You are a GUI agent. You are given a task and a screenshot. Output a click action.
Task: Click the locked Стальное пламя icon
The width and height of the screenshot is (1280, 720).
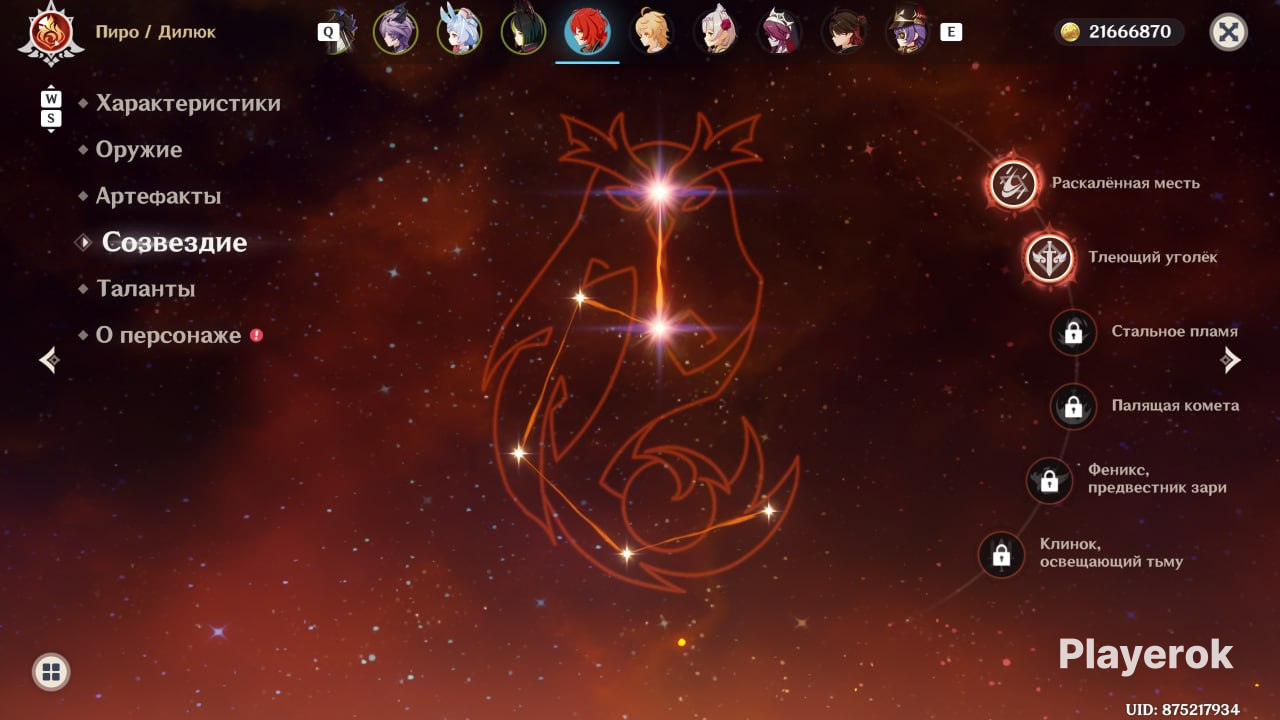[1073, 332]
